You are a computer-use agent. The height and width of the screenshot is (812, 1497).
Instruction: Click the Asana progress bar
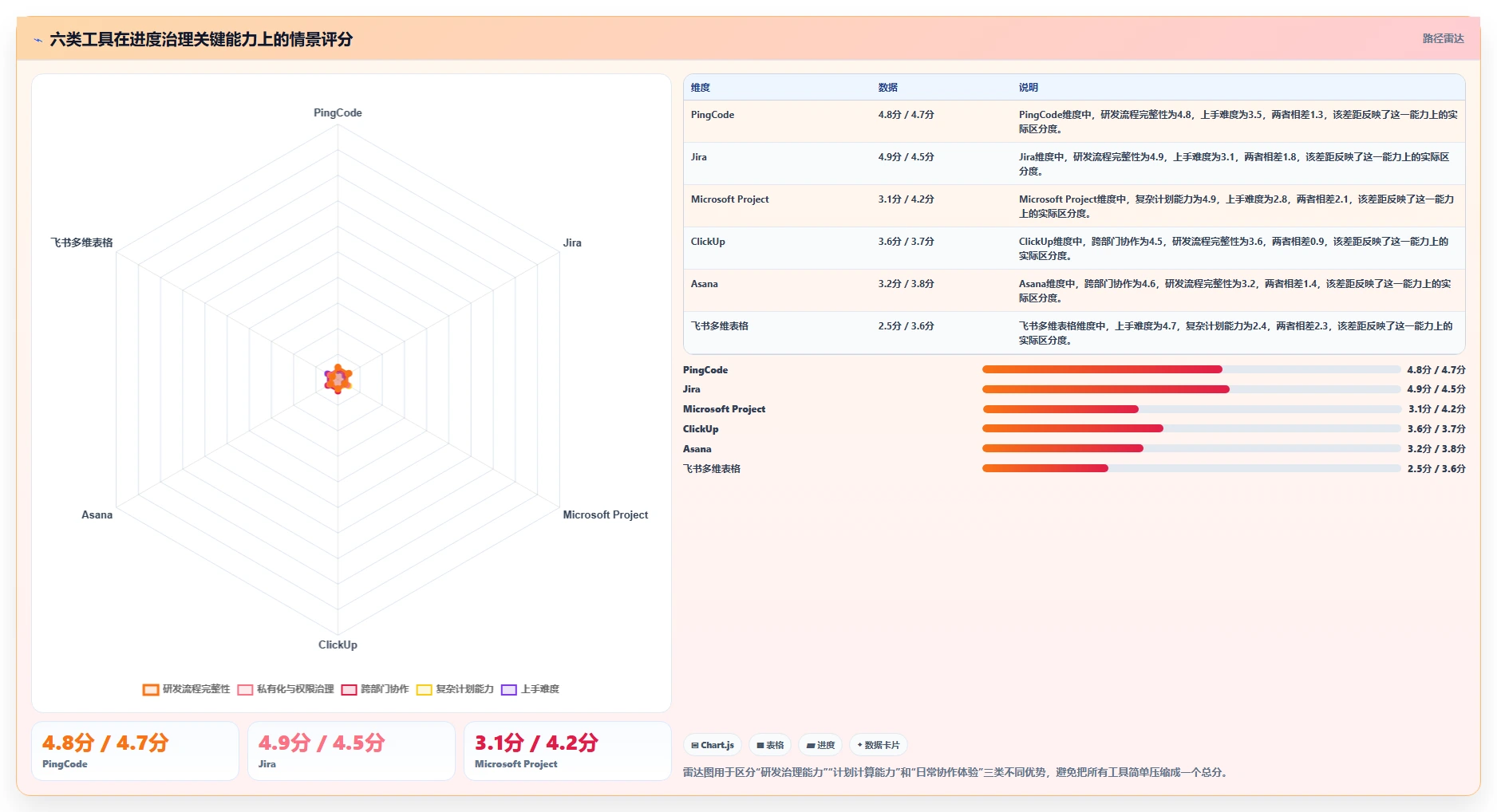1191,448
